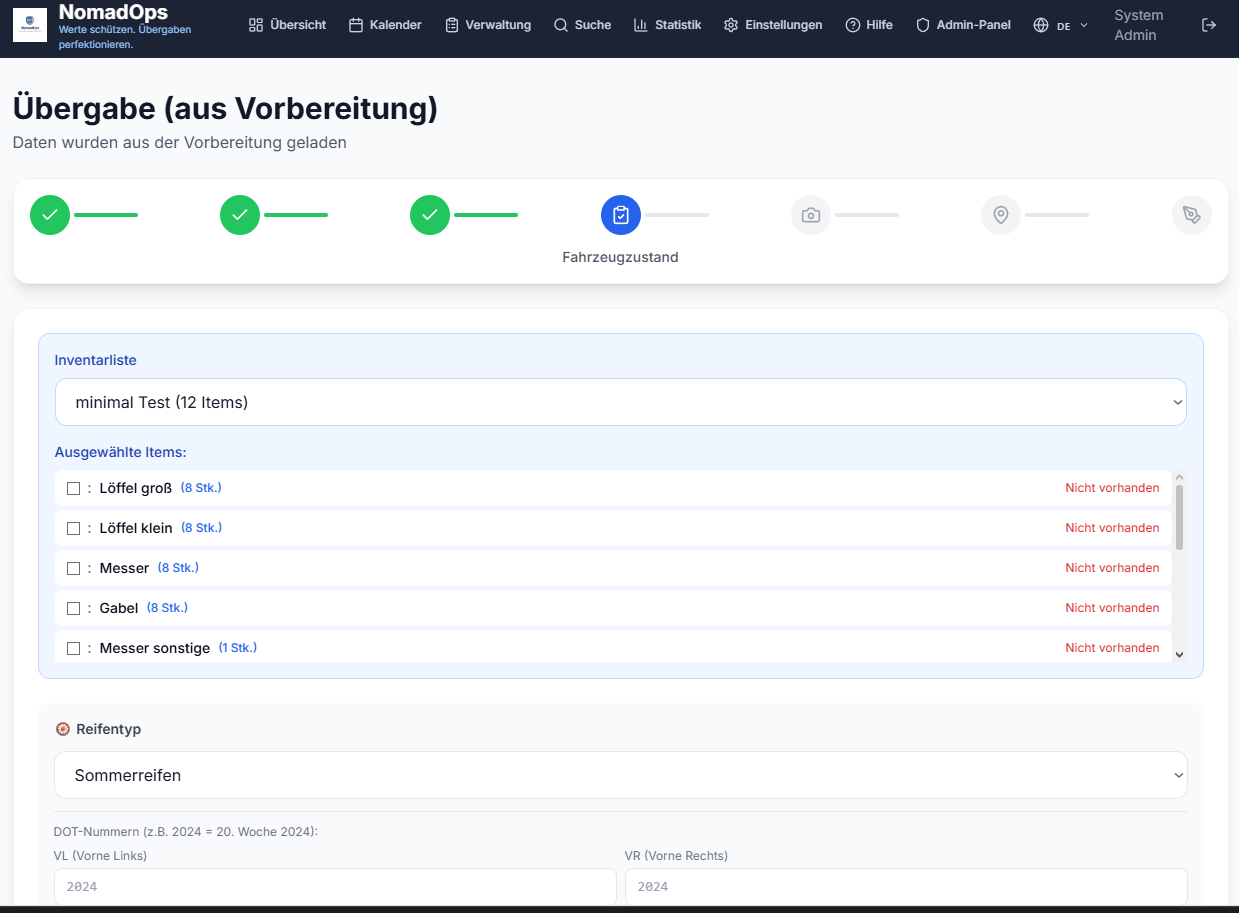Click Nicht vorhanden in Löffel klein row
This screenshot has height=913, width=1239.
(1112, 528)
